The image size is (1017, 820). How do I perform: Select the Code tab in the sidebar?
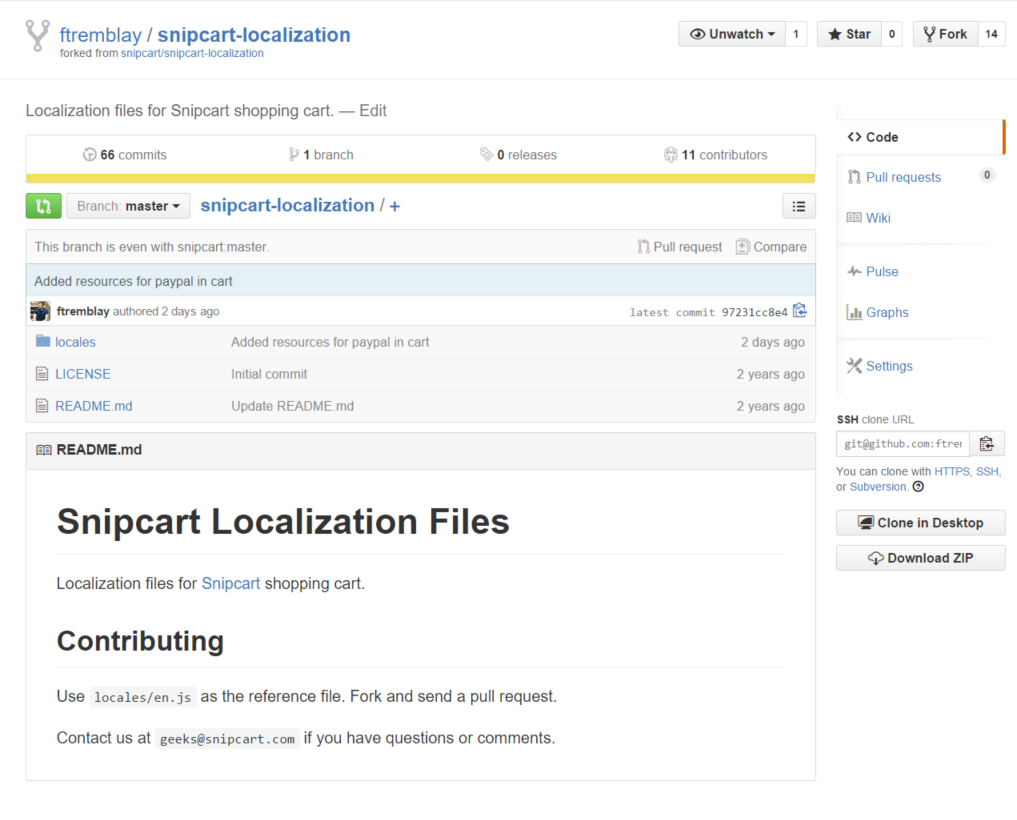coord(919,137)
